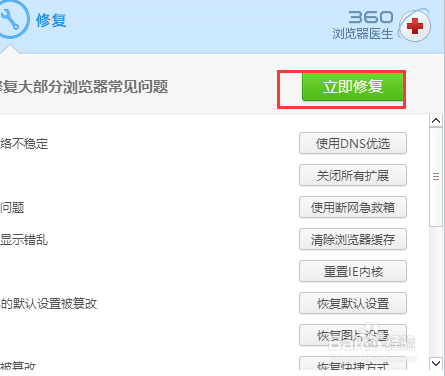Click the 360 浏览器医生 logo text
The height and width of the screenshot is (376, 445).
point(363,25)
